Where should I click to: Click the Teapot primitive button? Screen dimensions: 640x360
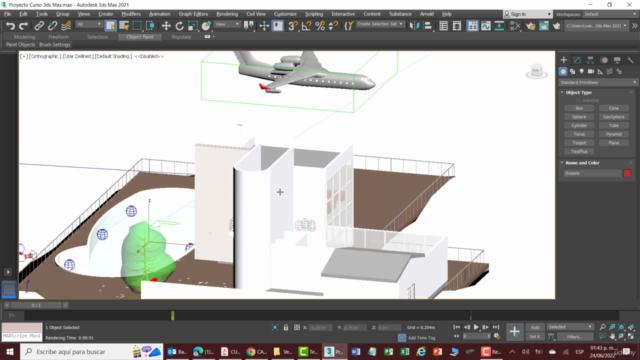579,143
